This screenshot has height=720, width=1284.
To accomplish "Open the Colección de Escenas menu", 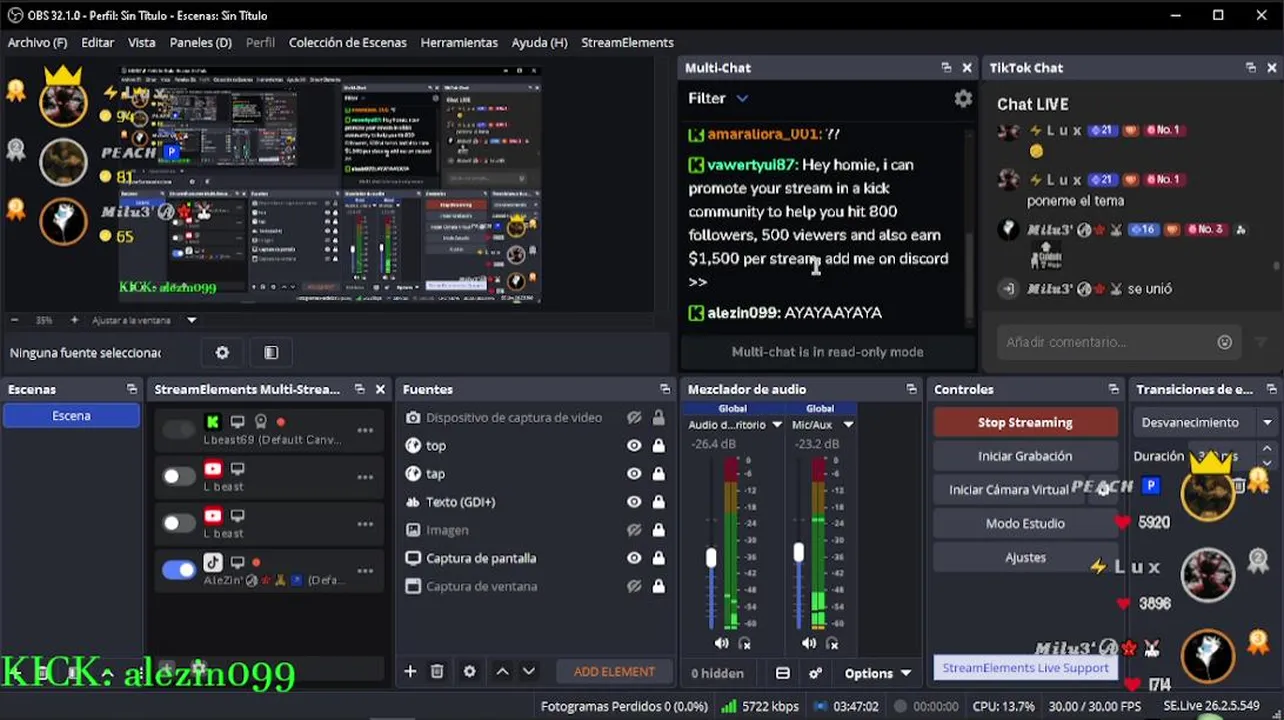I will (347, 42).
